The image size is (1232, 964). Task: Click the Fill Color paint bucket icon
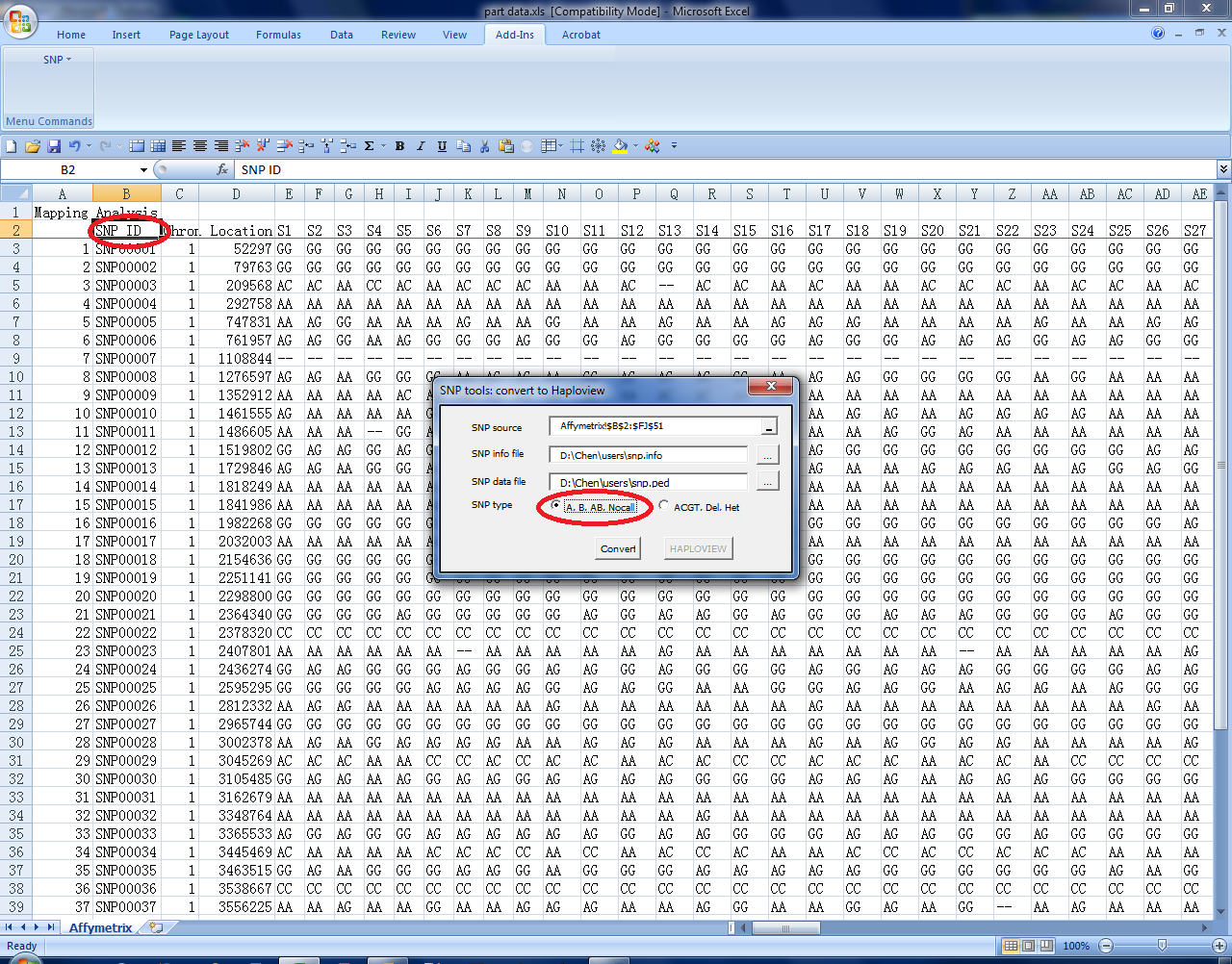[x=620, y=146]
